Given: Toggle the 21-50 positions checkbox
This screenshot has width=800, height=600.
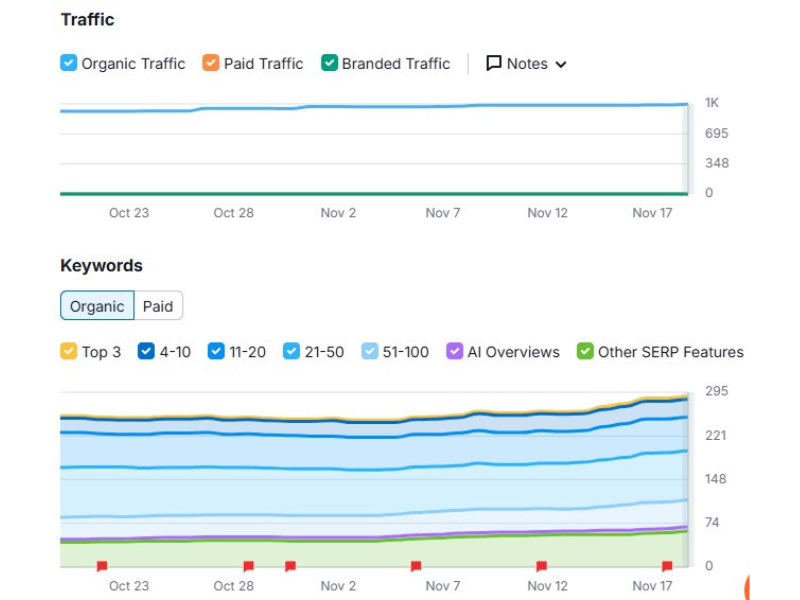Looking at the screenshot, I should click(x=291, y=351).
